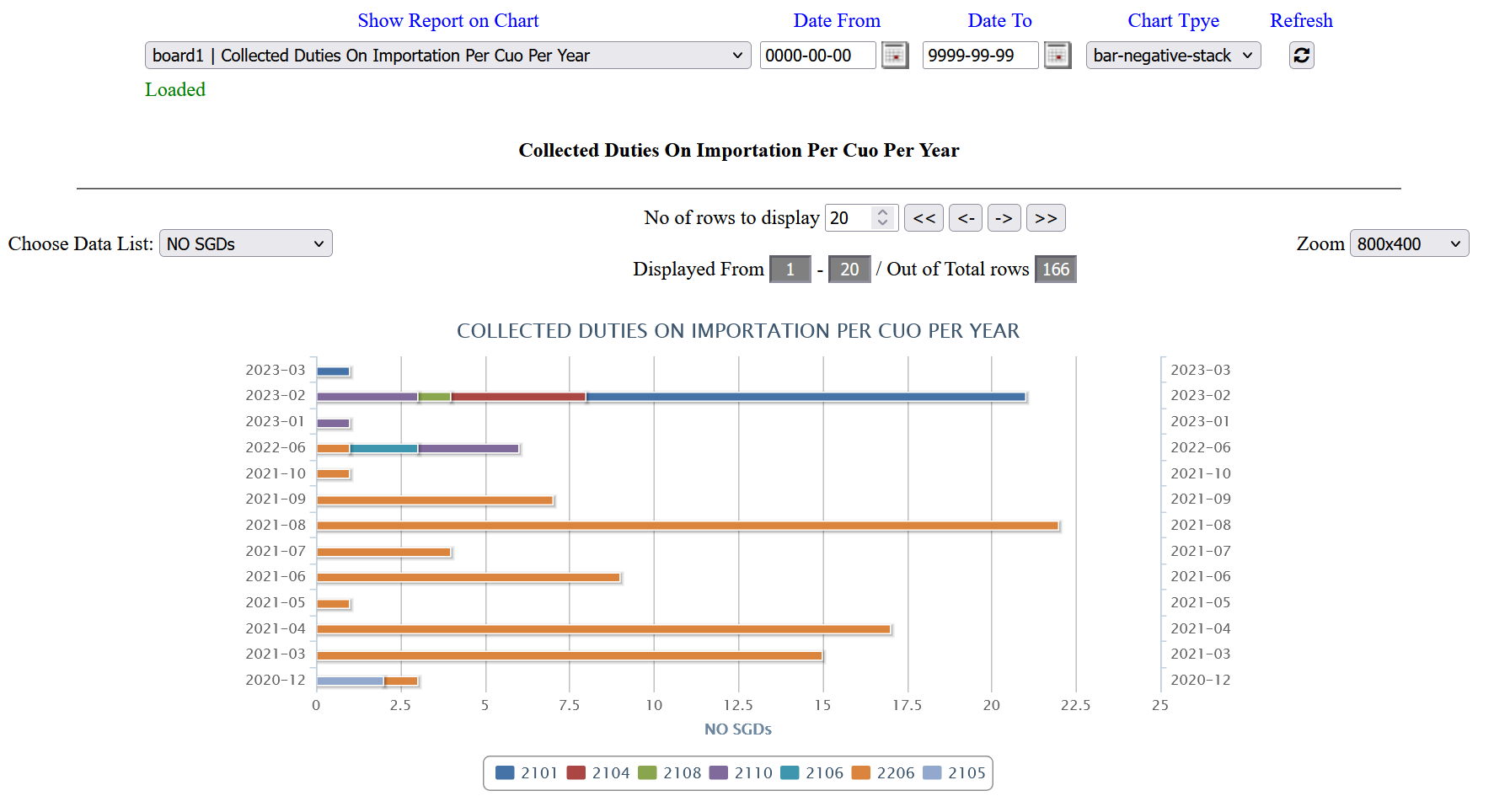Toggle the 2110 legend entry

pos(741,773)
